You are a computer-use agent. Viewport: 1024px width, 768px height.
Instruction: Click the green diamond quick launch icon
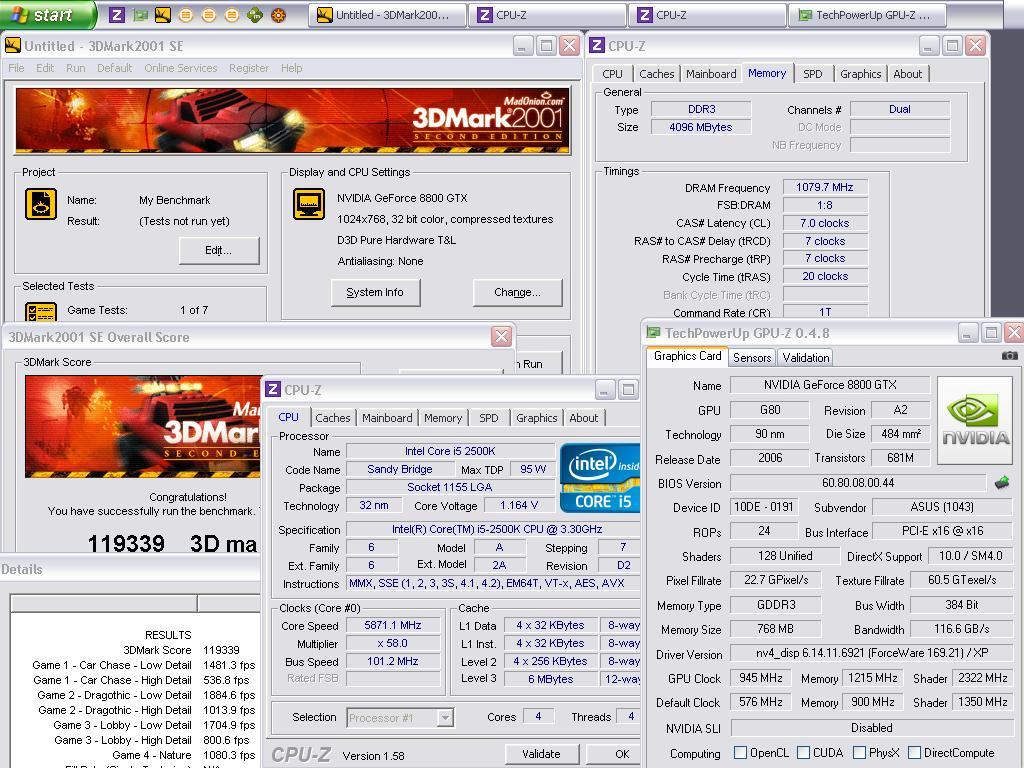[255, 14]
